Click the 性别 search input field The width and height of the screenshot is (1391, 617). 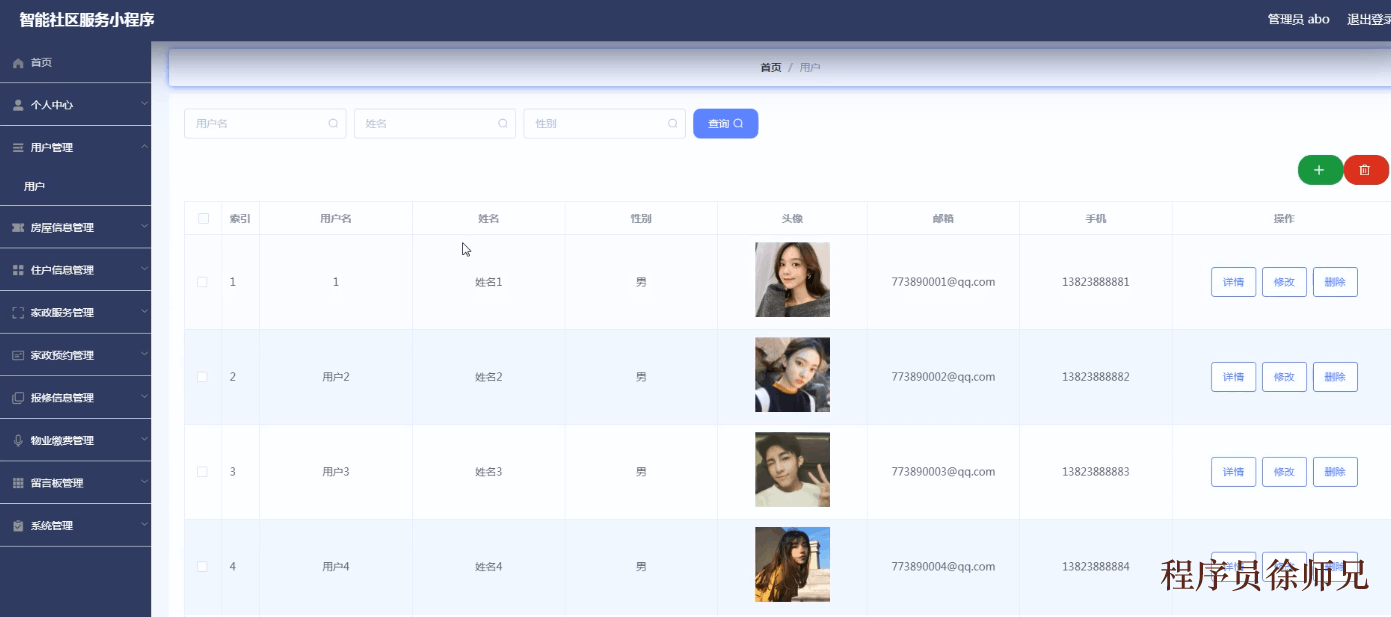pos(604,124)
